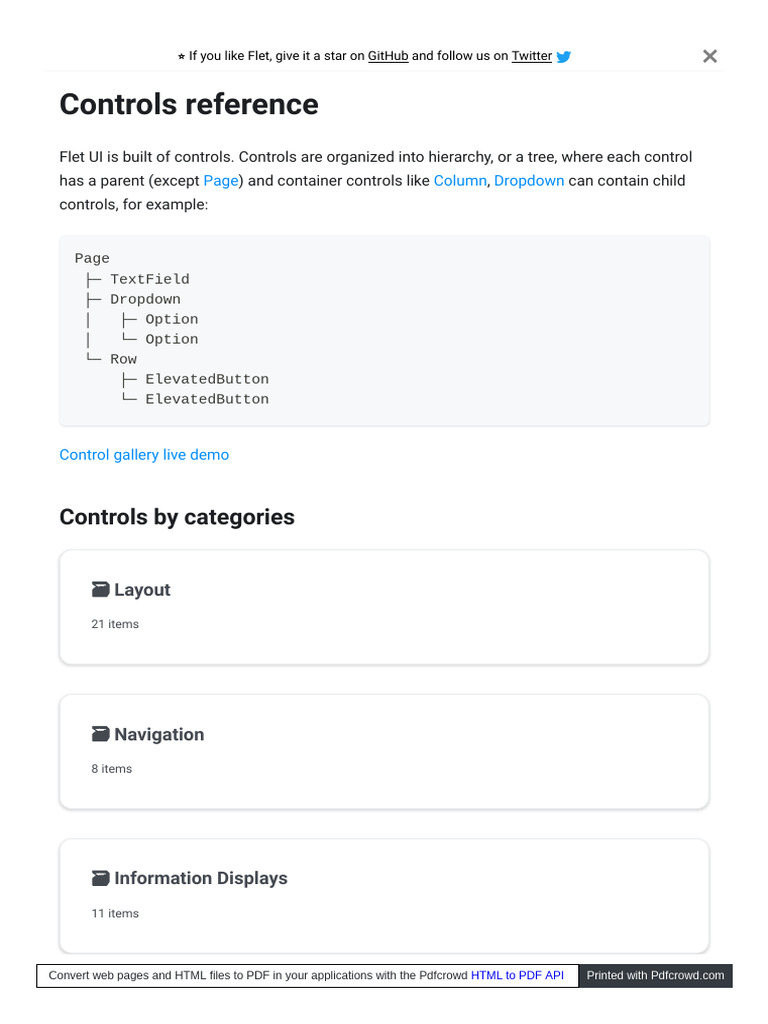The height and width of the screenshot is (1024, 768).
Task: Open the GitHub link in banner
Action: (388, 56)
